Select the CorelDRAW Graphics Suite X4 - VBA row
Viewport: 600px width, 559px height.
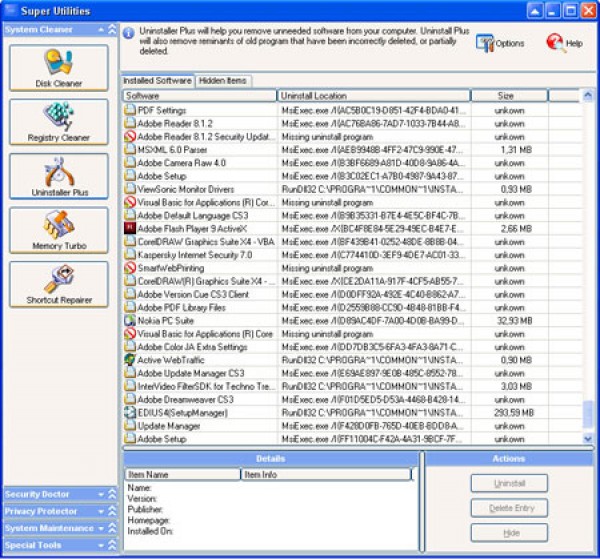tap(353, 241)
